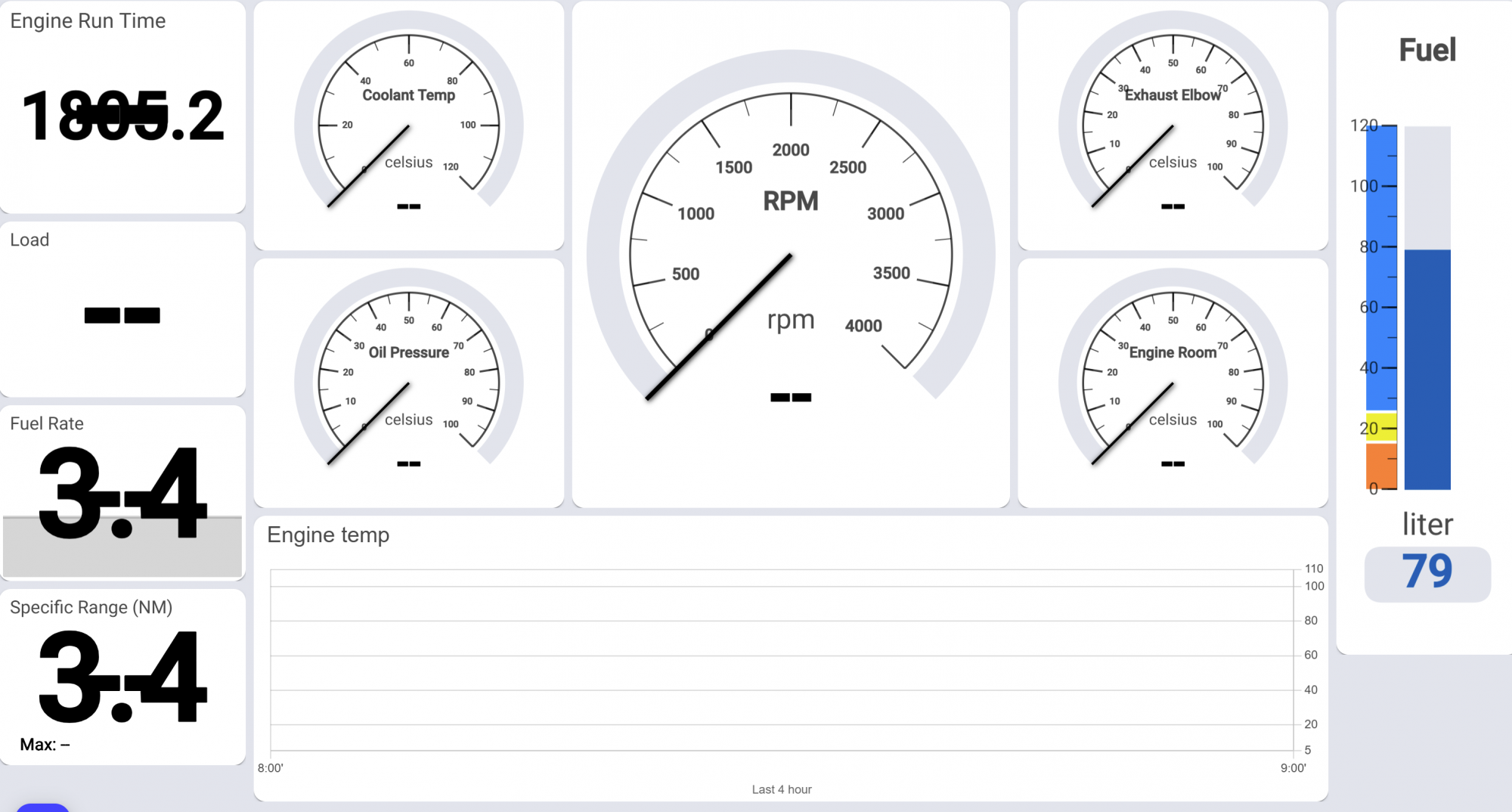1512x812 pixels.
Task: Select the Engine Room temperature gauge
Action: tap(1173, 383)
